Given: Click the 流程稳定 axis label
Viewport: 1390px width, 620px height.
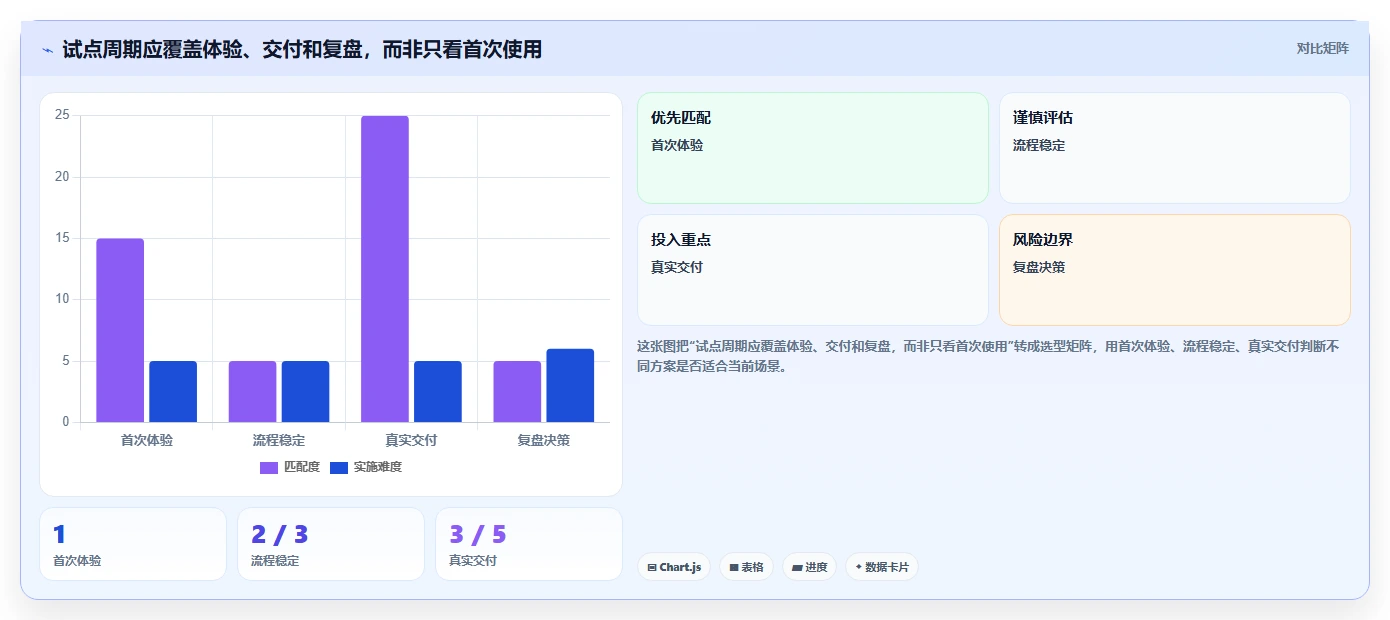Looking at the screenshot, I should pyautogui.click(x=279, y=440).
